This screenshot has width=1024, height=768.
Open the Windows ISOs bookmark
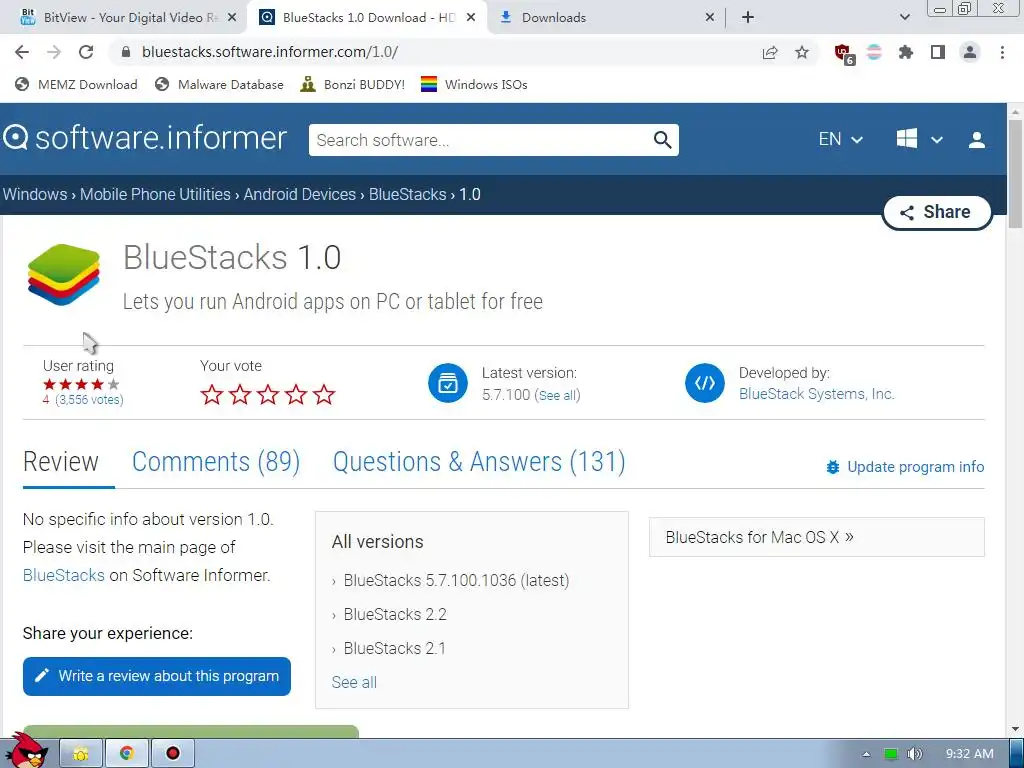pos(473,84)
